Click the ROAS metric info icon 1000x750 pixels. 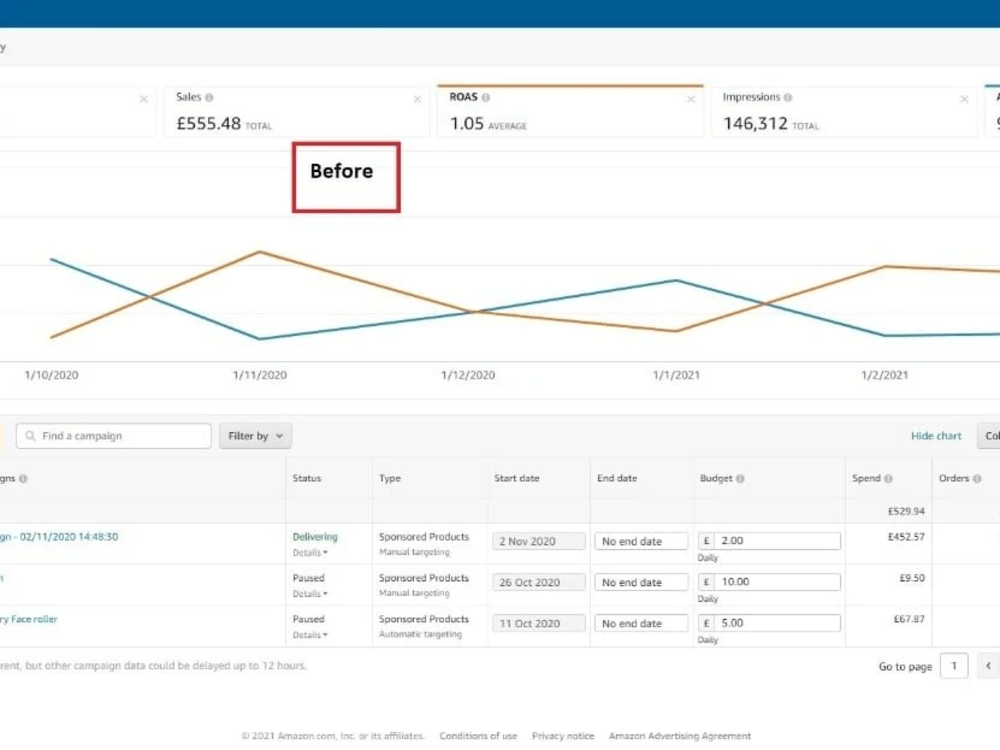[x=486, y=98]
